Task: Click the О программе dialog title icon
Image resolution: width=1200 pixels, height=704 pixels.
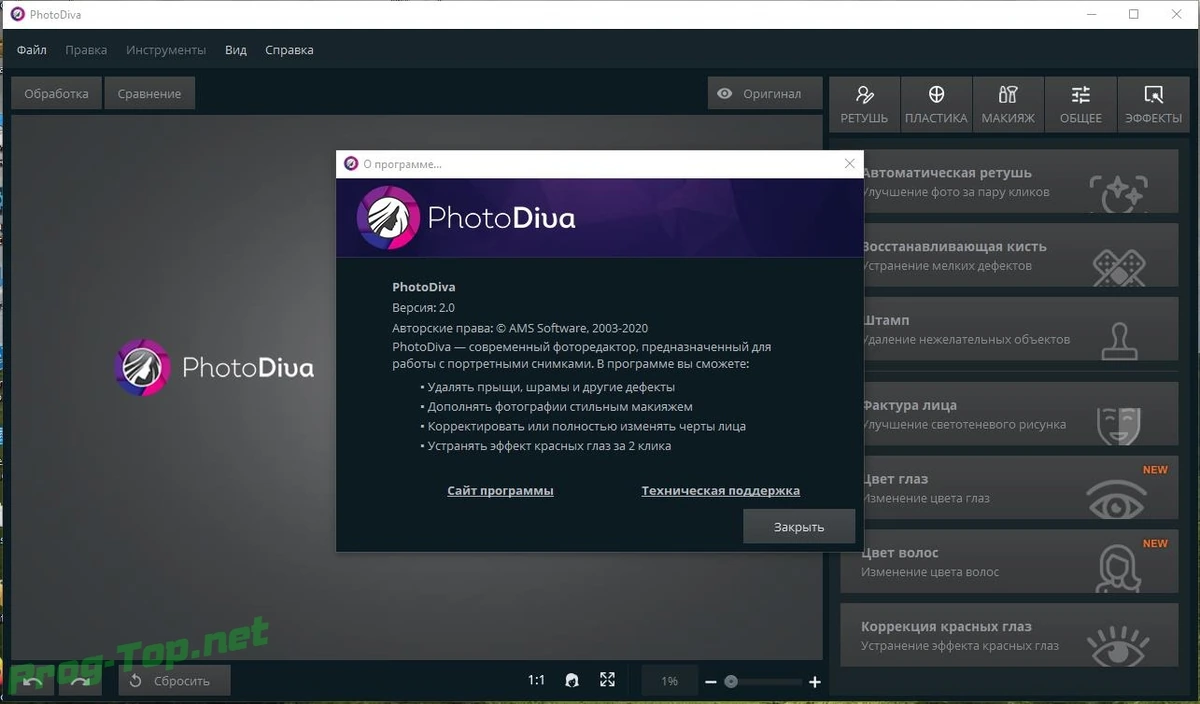Action: (350, 164)
